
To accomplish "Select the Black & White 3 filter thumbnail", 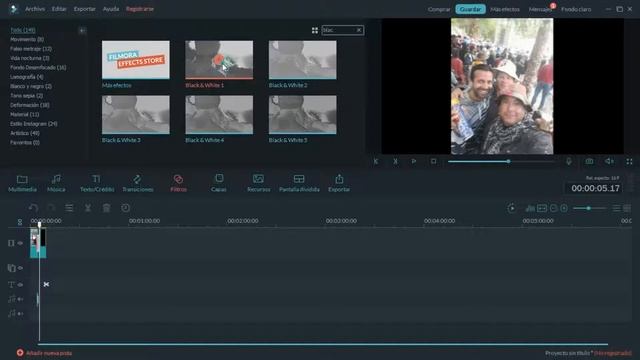I will (136, 115).
